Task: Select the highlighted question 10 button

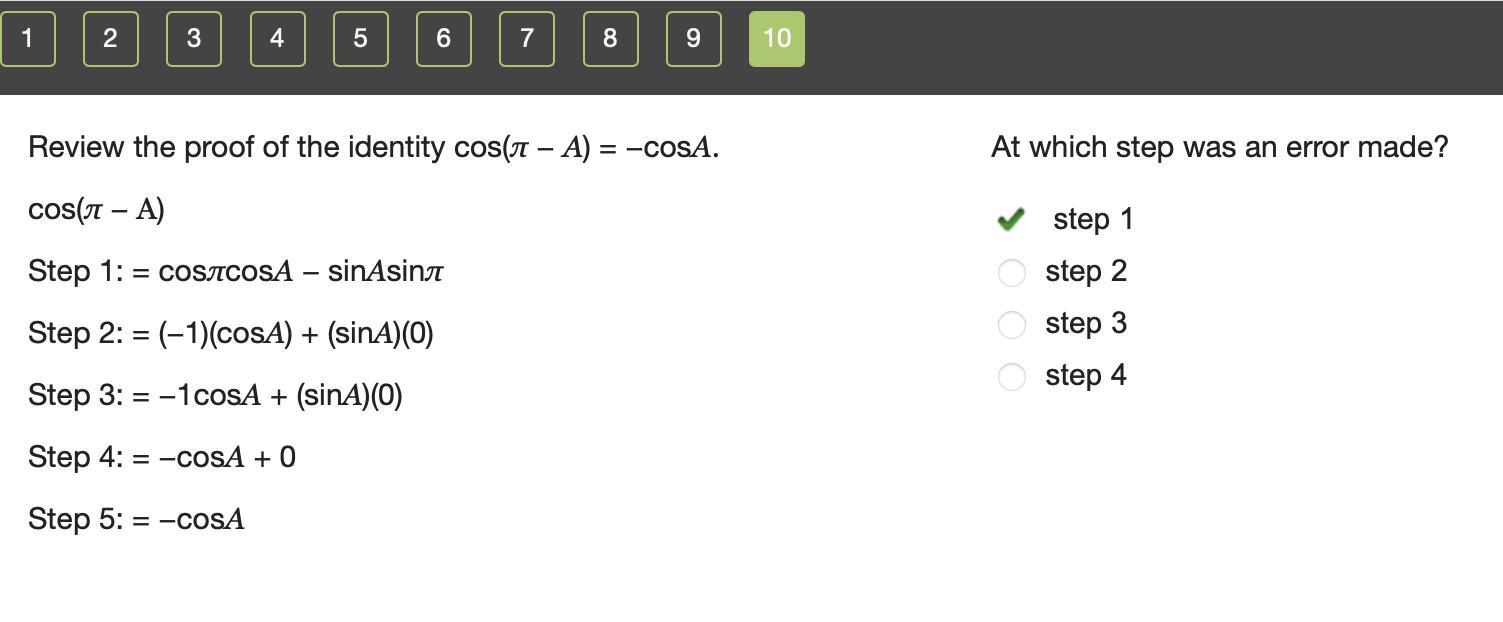Action: 777,39
